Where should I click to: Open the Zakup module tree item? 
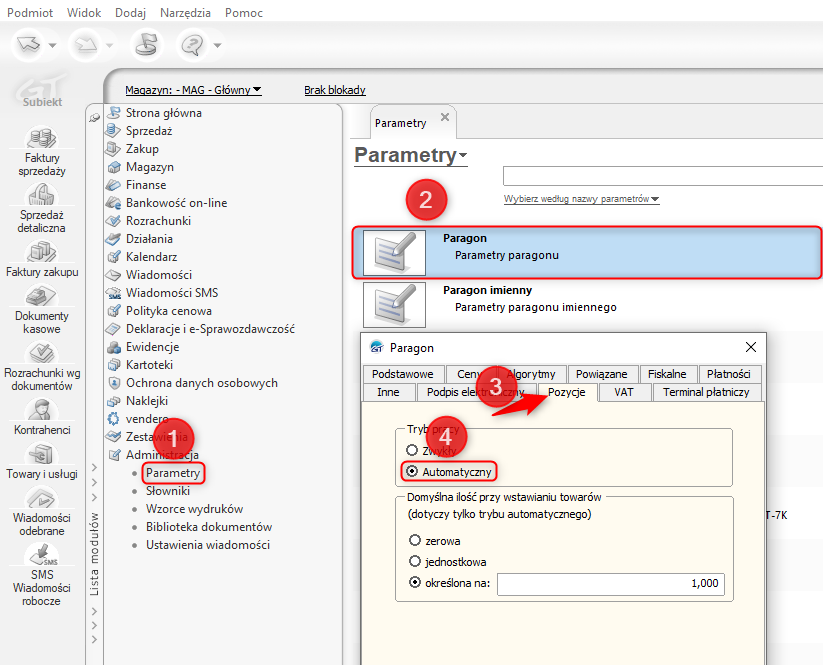click(142, 149)
